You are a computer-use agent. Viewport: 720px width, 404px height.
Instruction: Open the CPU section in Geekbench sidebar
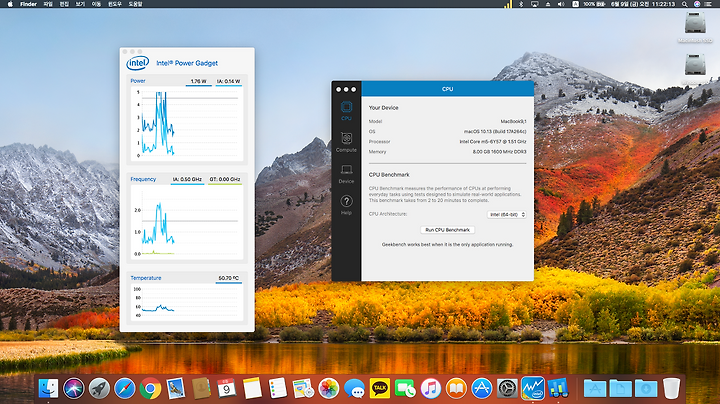click(x=346, y=111)
